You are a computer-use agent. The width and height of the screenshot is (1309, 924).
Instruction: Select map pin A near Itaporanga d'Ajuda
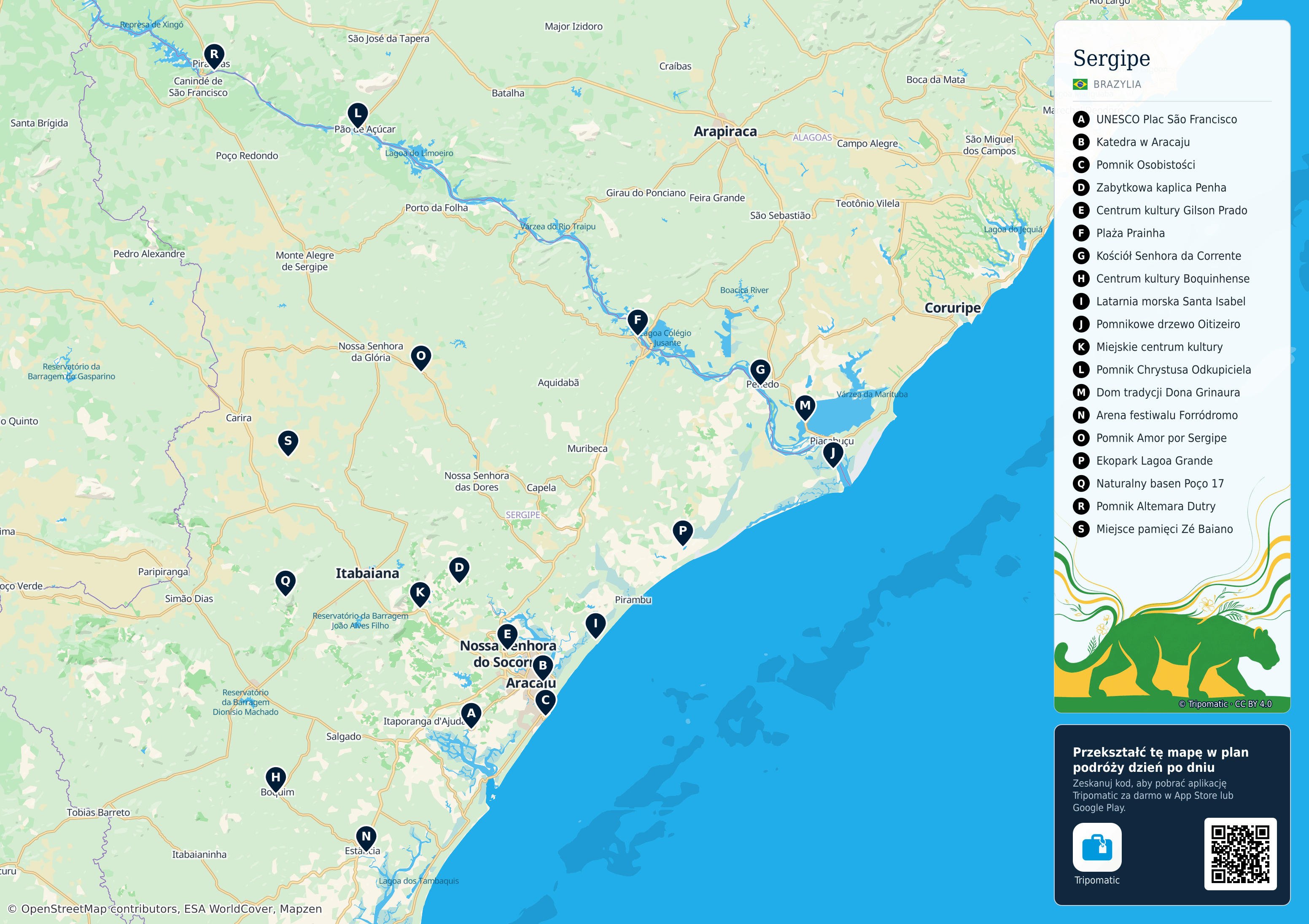point(471,715)
